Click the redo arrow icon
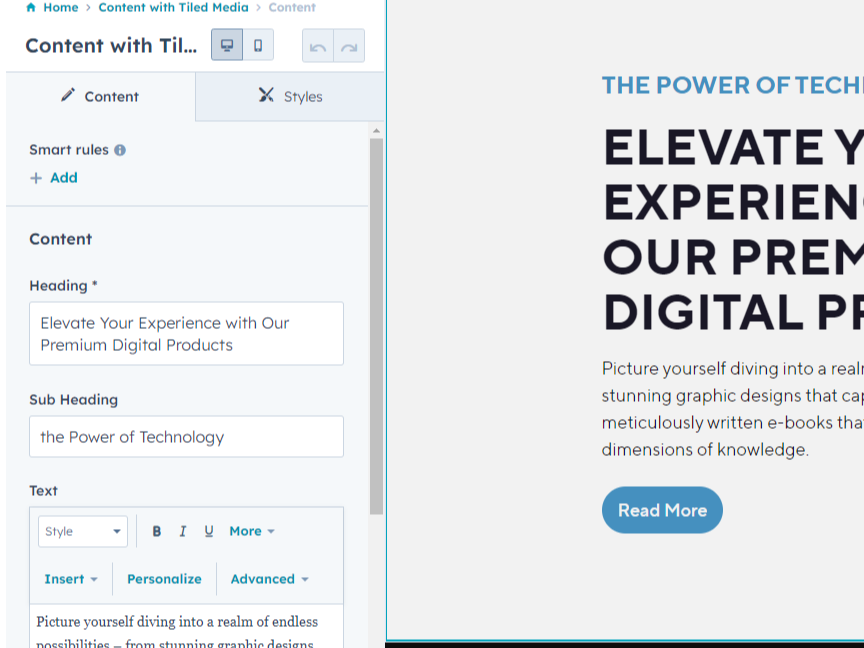This screenshot has width=864, height=648. point(349,47)
